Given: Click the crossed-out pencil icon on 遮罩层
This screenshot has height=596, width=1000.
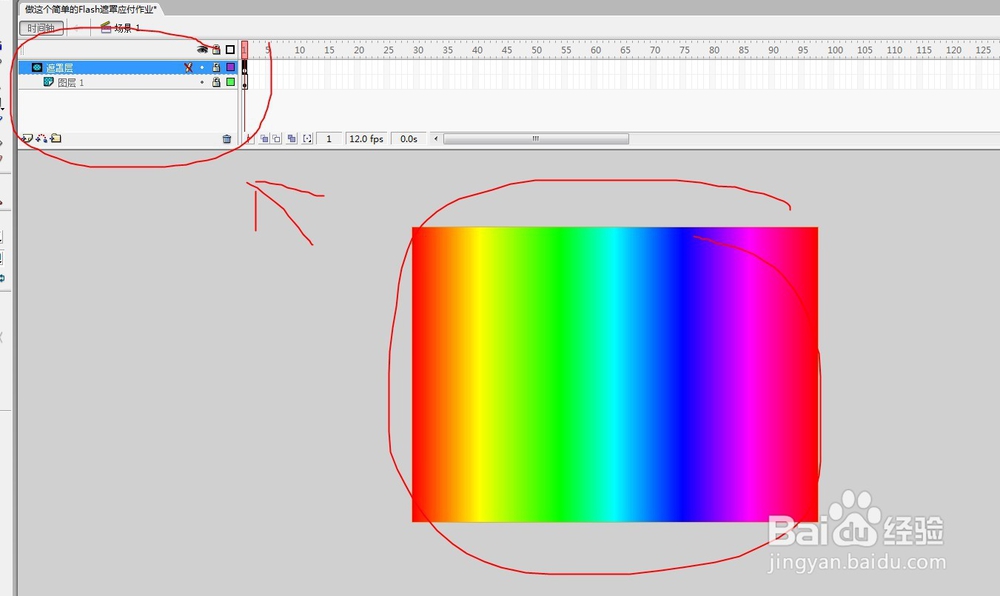Looking at the screenshot, I should [x=188, y=67].
